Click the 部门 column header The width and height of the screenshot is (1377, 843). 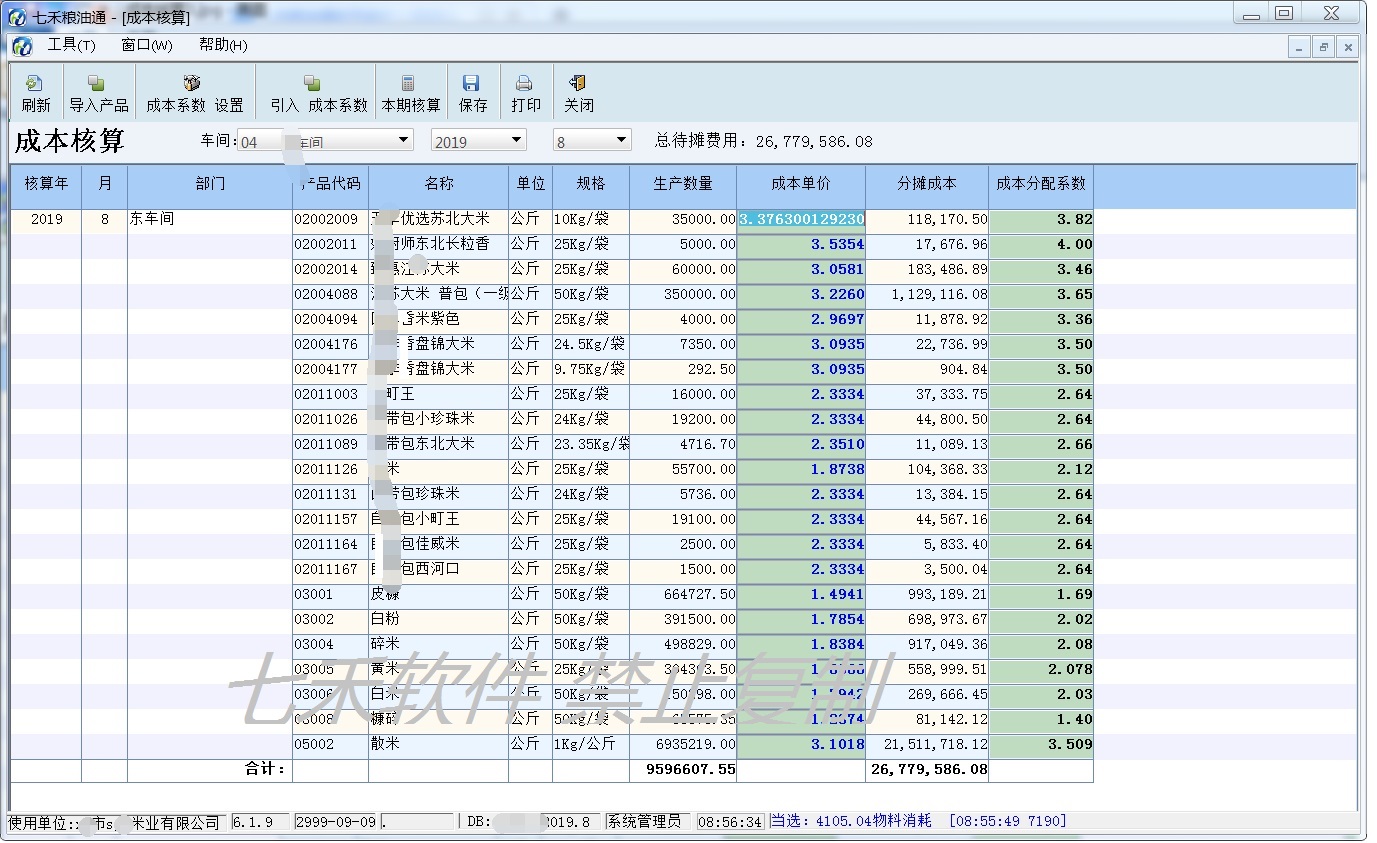[x=210, y=184]
